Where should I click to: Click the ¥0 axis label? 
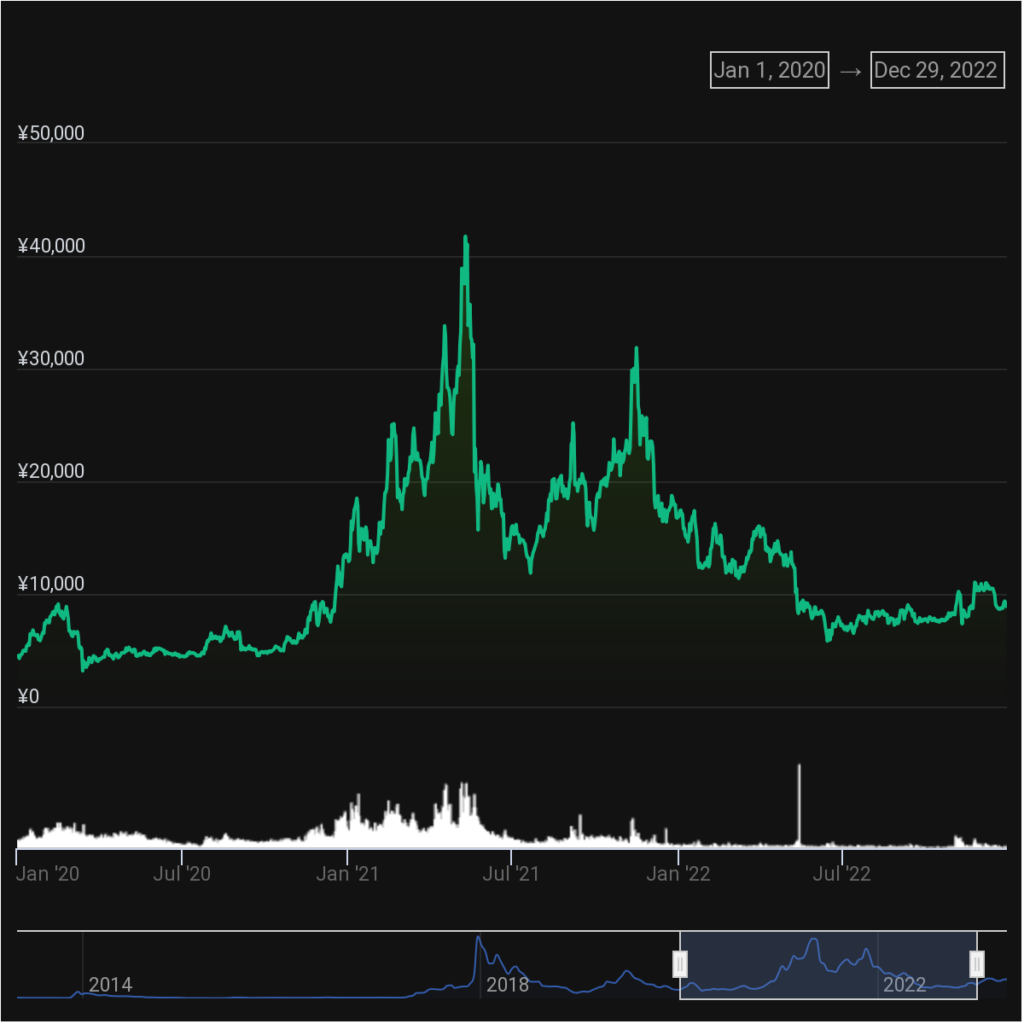click(x=28, y=697)
